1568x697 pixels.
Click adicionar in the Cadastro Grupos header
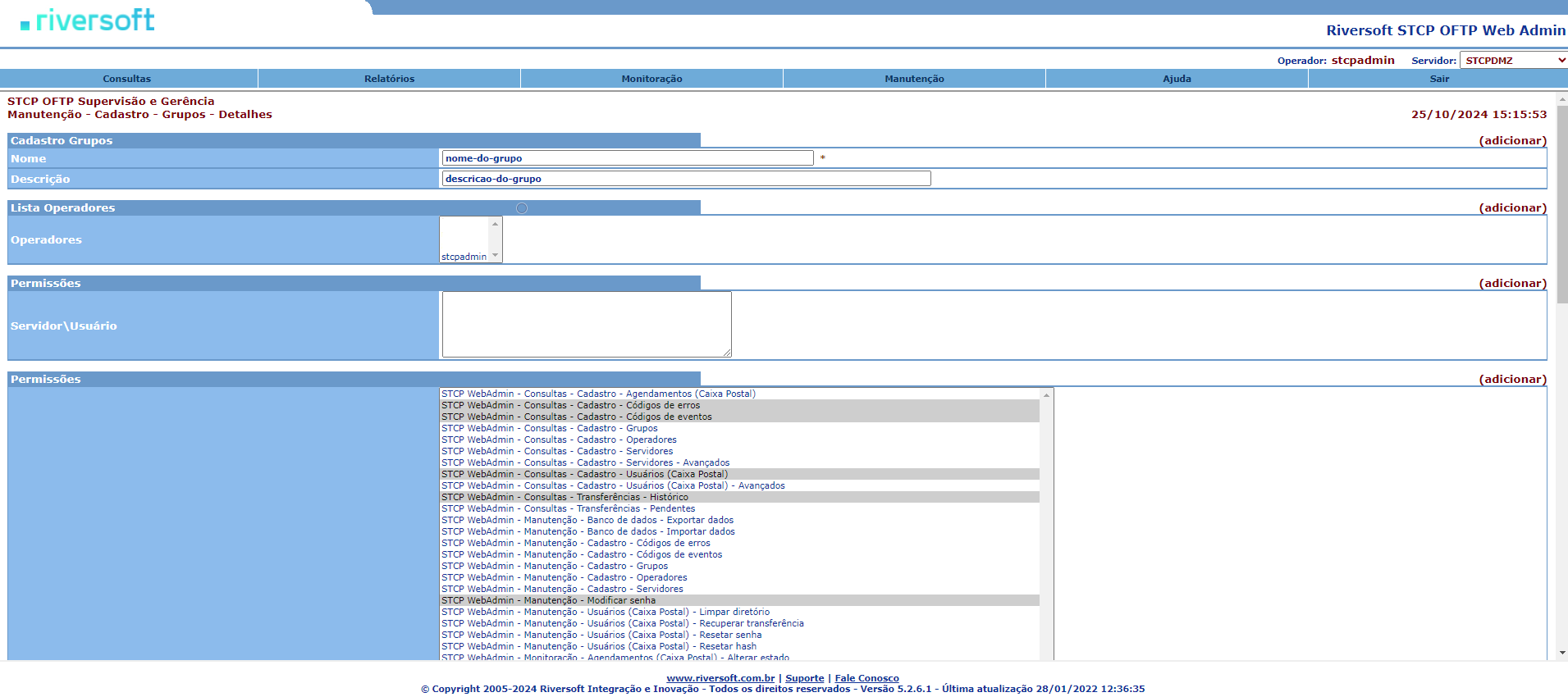(x=1512, y=140)
